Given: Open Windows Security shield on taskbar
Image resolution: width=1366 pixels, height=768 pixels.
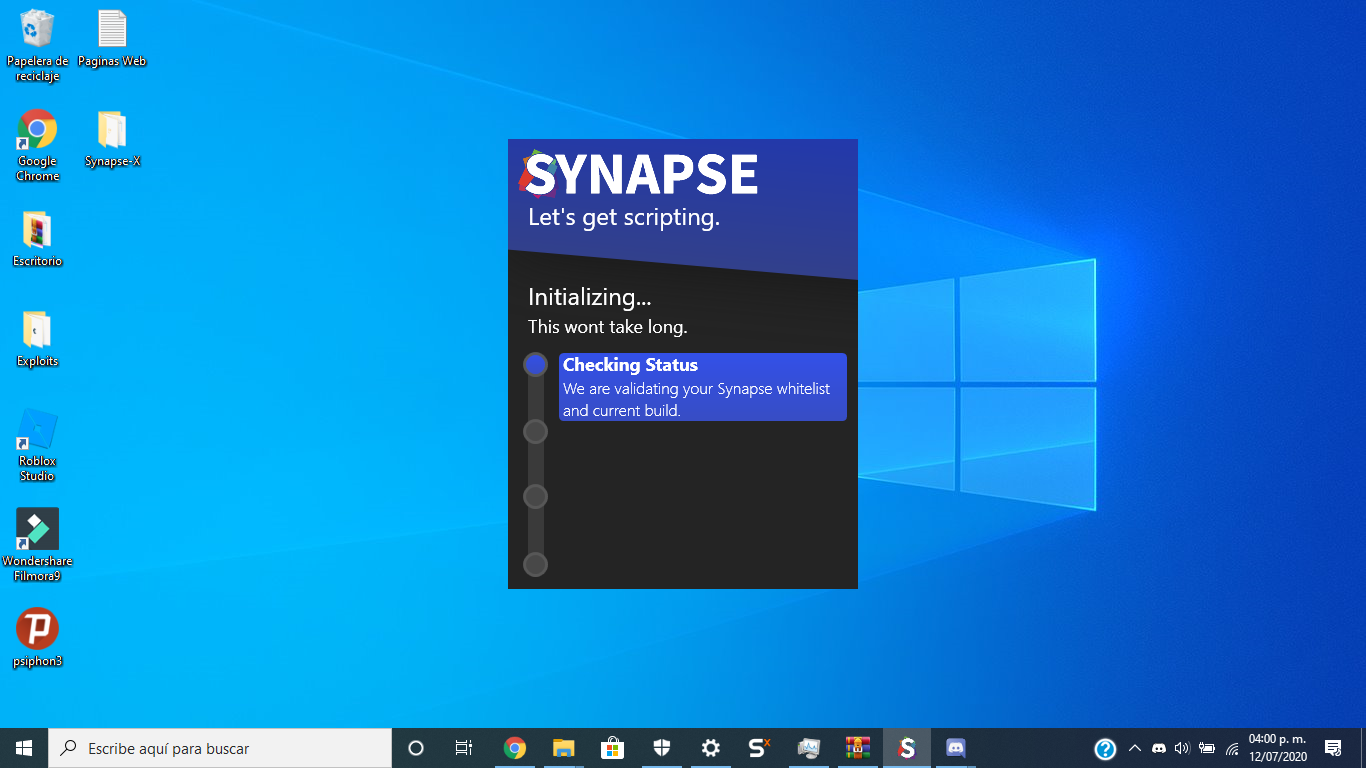Looking at the screenshot, I should 661,748.
